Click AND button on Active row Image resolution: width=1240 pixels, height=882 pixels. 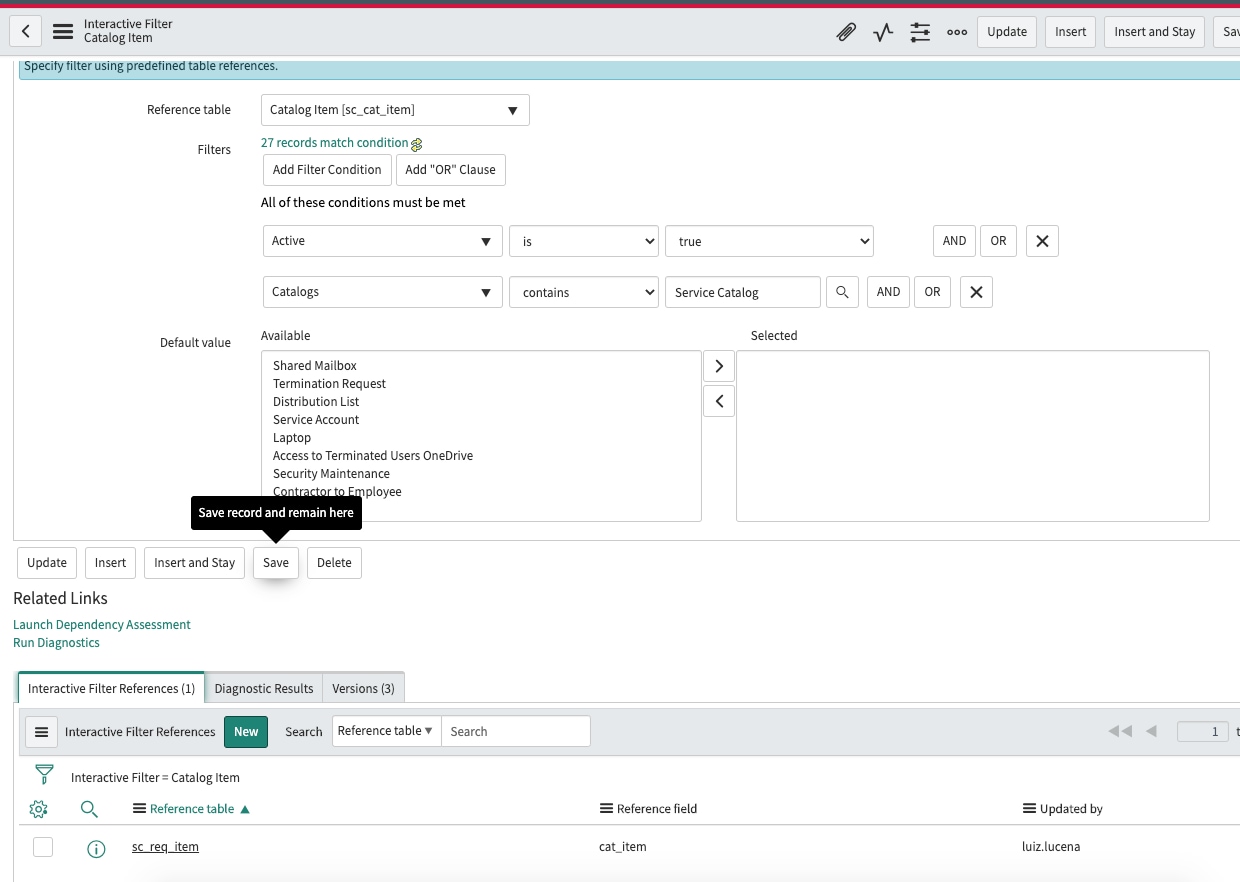pos(954,241)
